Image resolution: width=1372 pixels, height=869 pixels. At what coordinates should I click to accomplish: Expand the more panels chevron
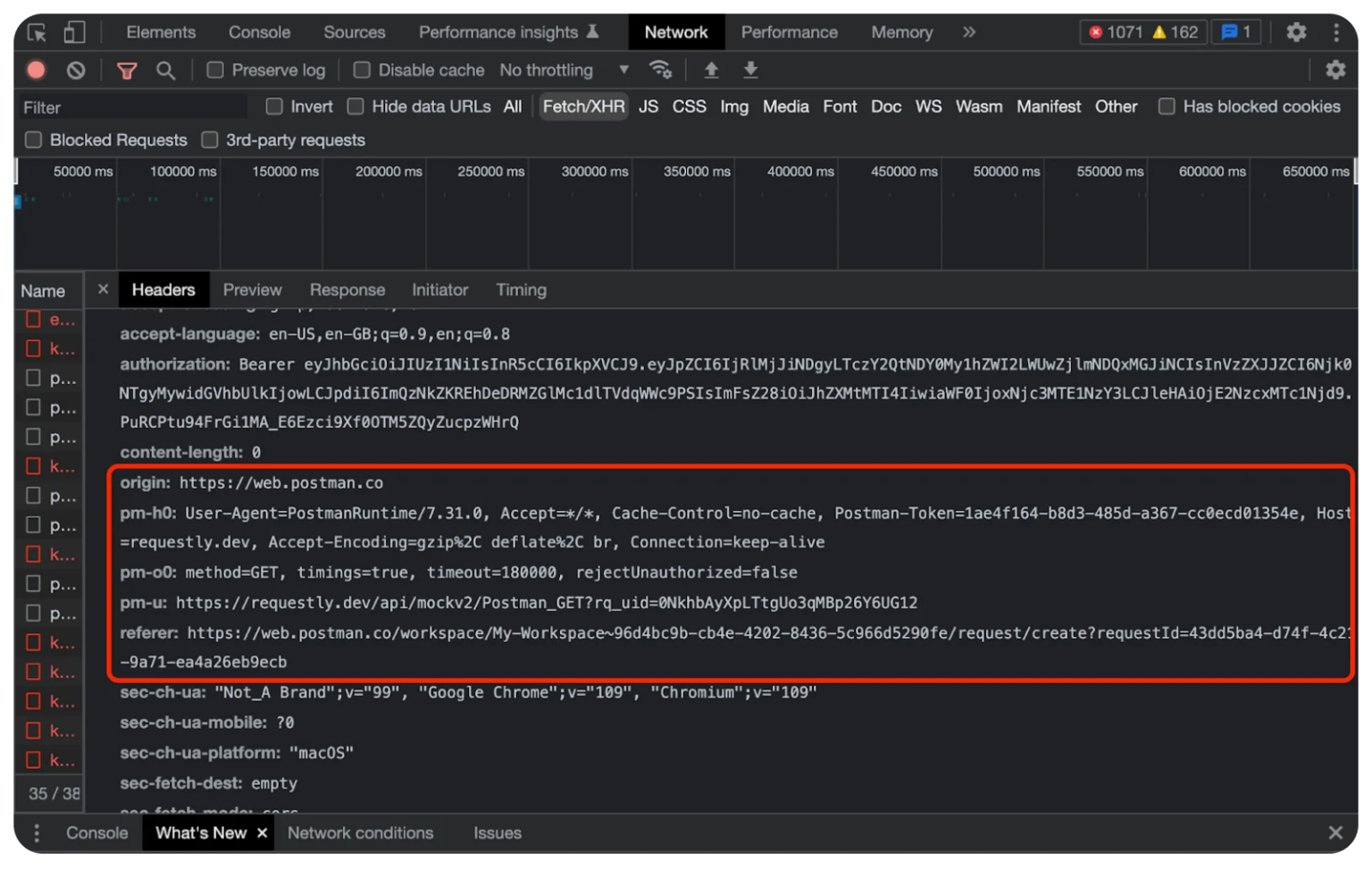969,32
